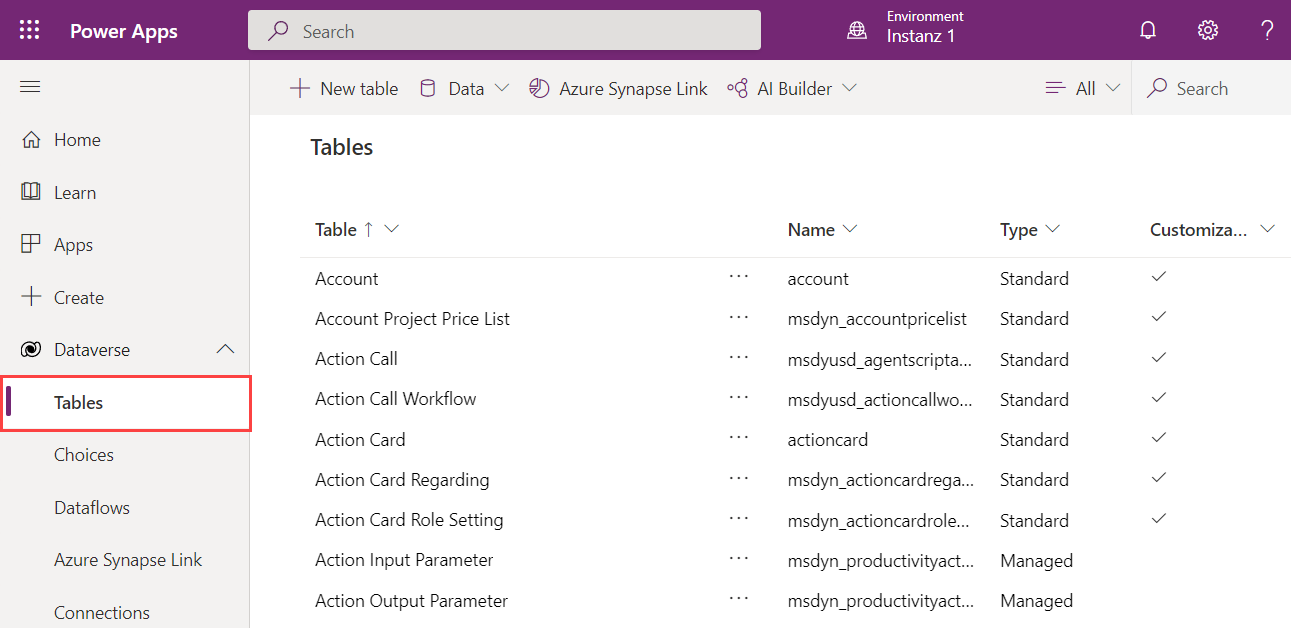The image size is (1291, 628).
Task: Open the notifications bell
Action: pos(1148,30)
